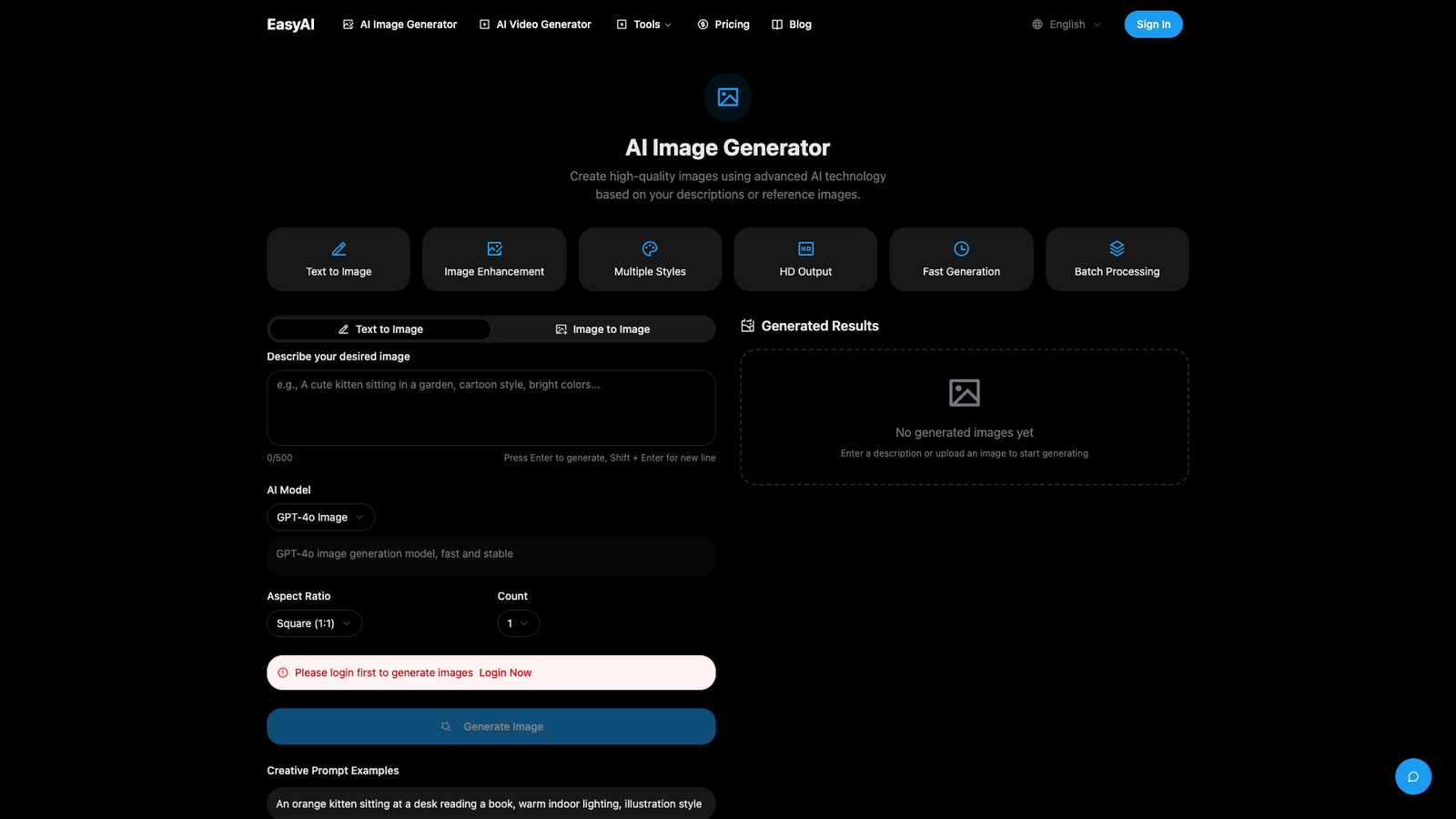Click the Fast Generation clock icon
Viewport: 1456px width, 819px height.
point(961,248)
